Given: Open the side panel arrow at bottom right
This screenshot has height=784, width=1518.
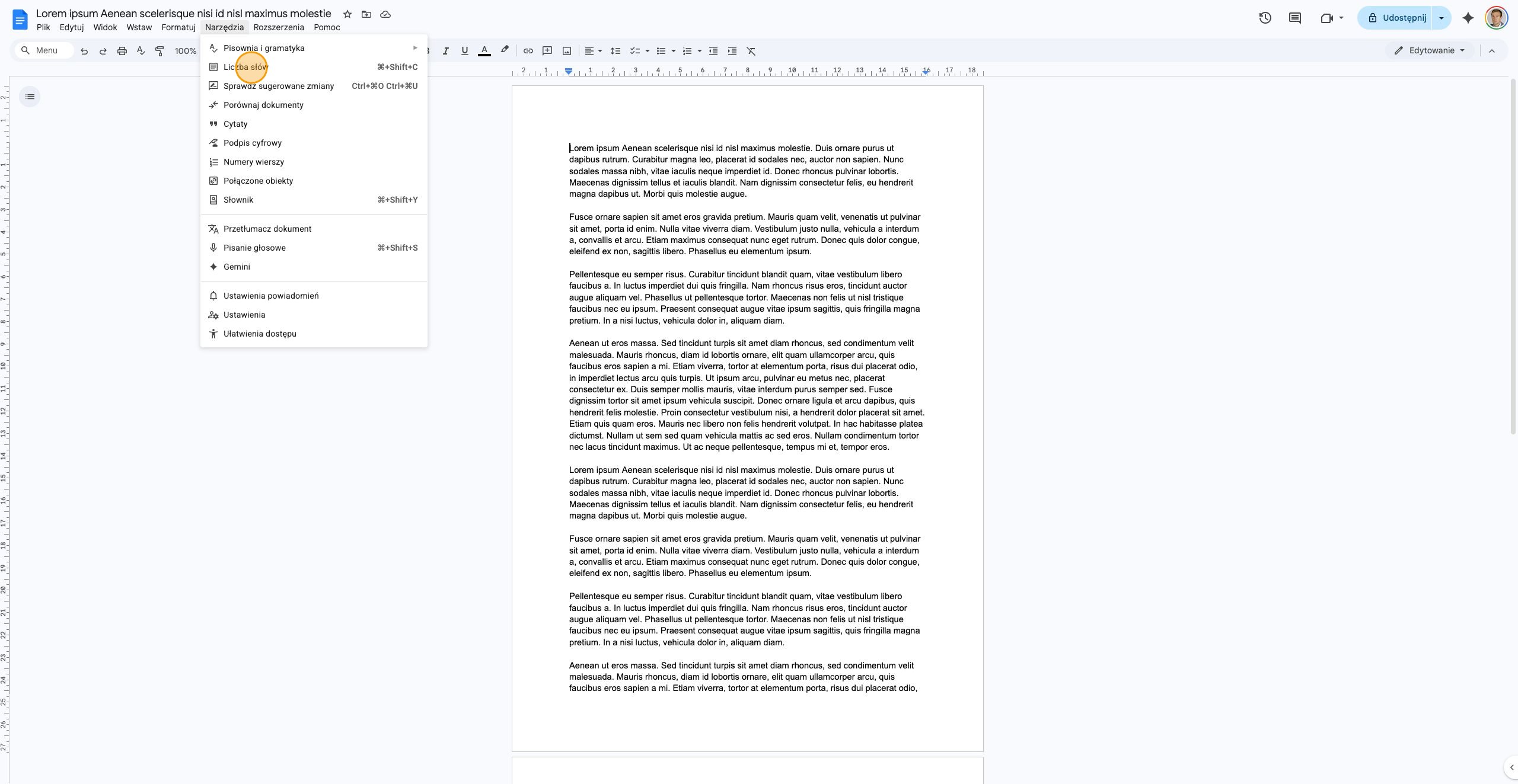Looking at the screenshot, I should point(1511,767).
